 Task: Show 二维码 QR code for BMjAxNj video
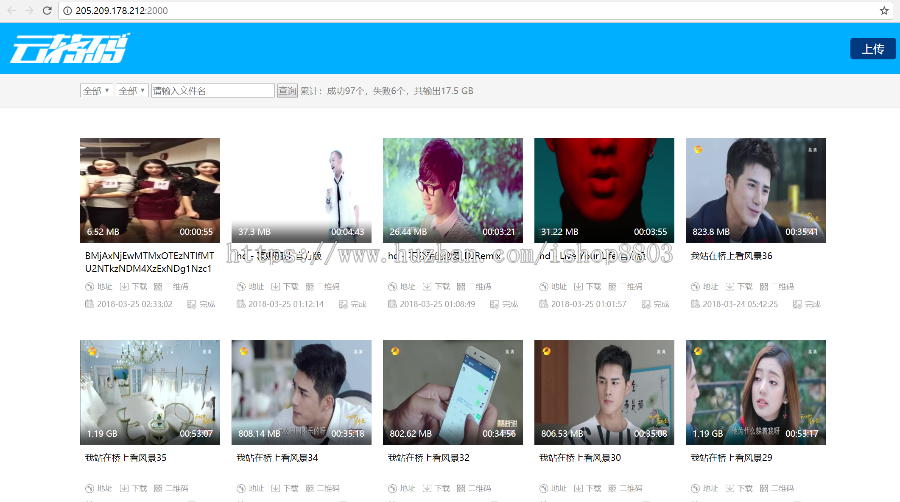[171, 286]
